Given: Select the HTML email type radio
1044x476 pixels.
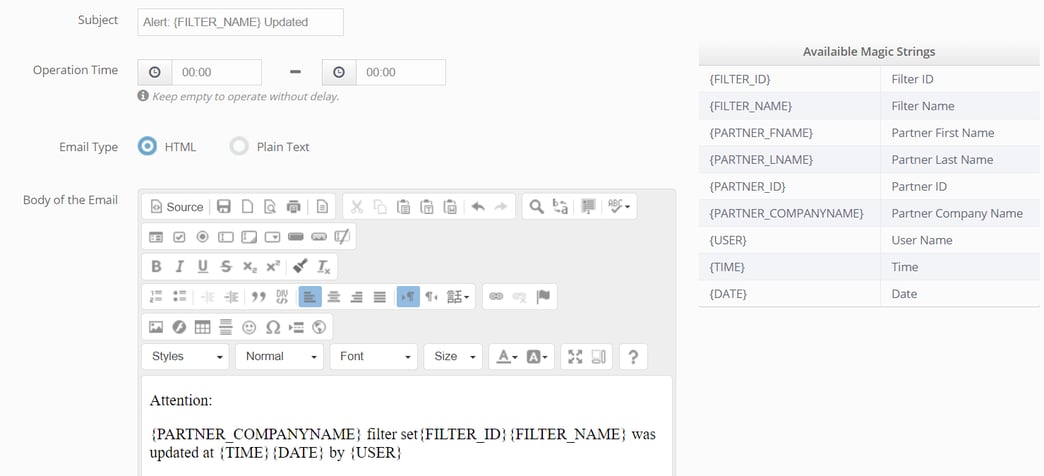Looking at the screenshot, I should coord(148,146).
